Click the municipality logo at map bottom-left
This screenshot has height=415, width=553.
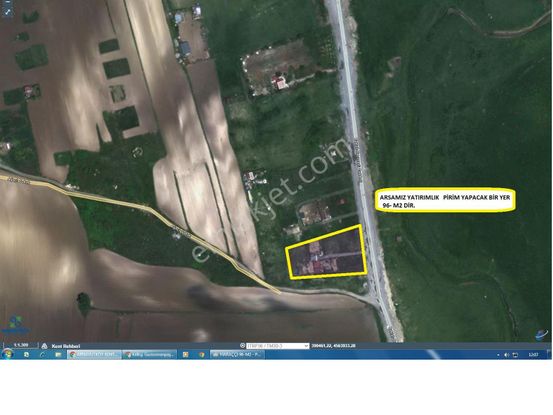tap(15, 325)
